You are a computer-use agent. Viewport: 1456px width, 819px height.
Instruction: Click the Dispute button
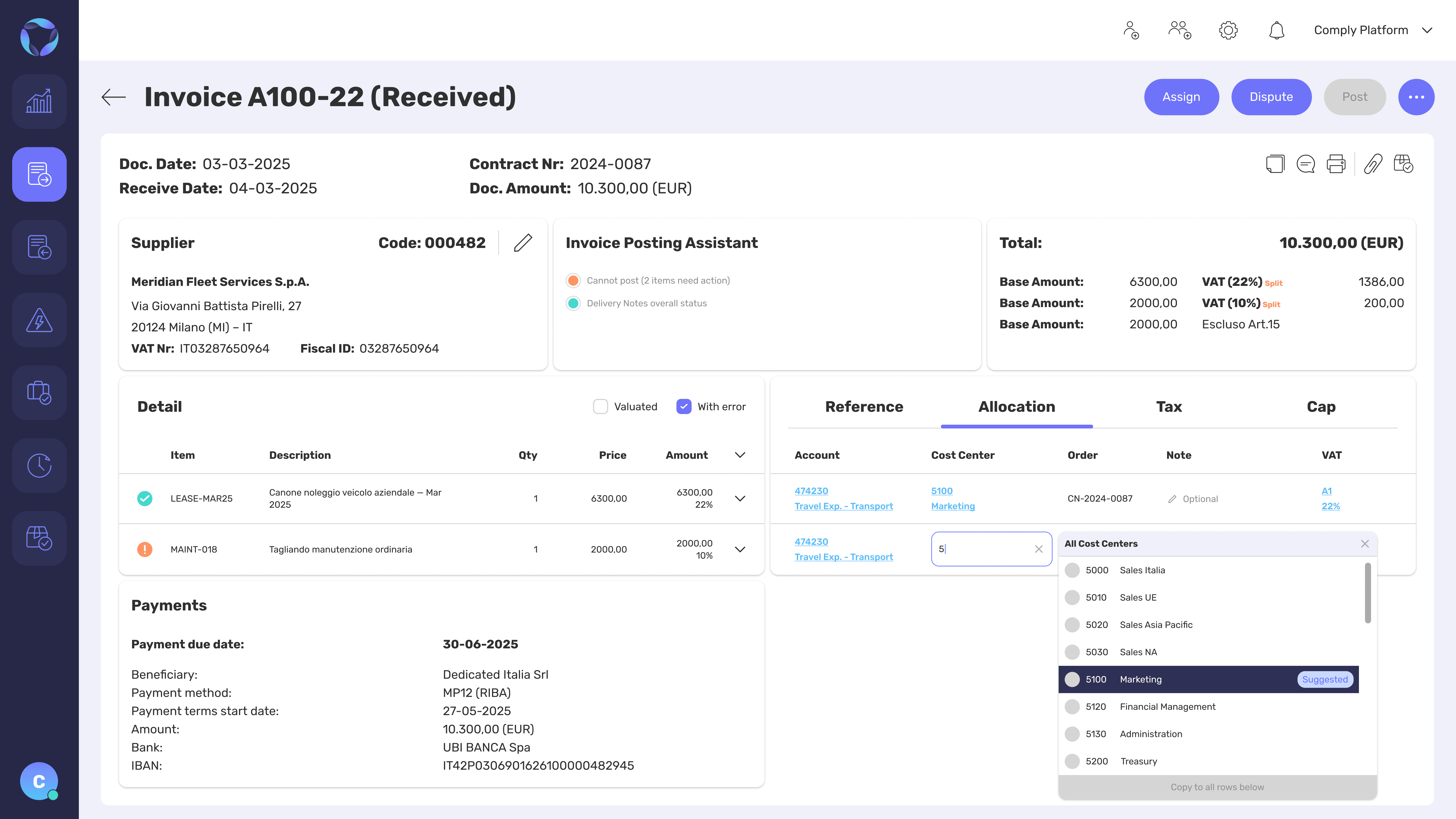pos(1271,97)
